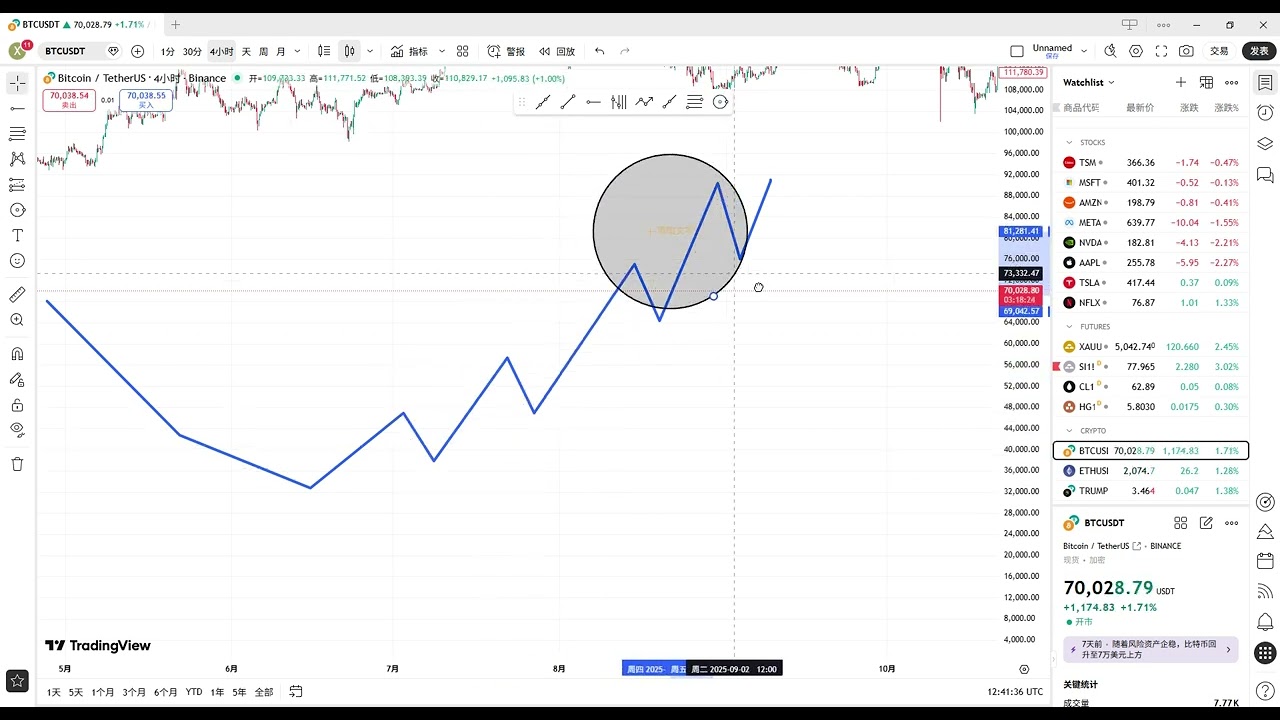Toggle hide all drawings eye icon
Viewport: 1280px width, 720px height.
(x=17, y=430)
